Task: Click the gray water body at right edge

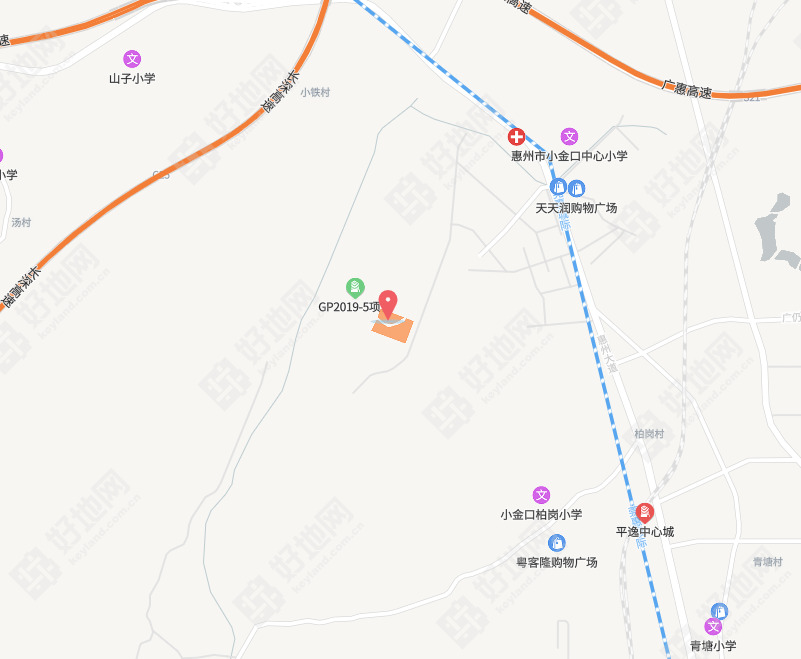Action: 776,230
